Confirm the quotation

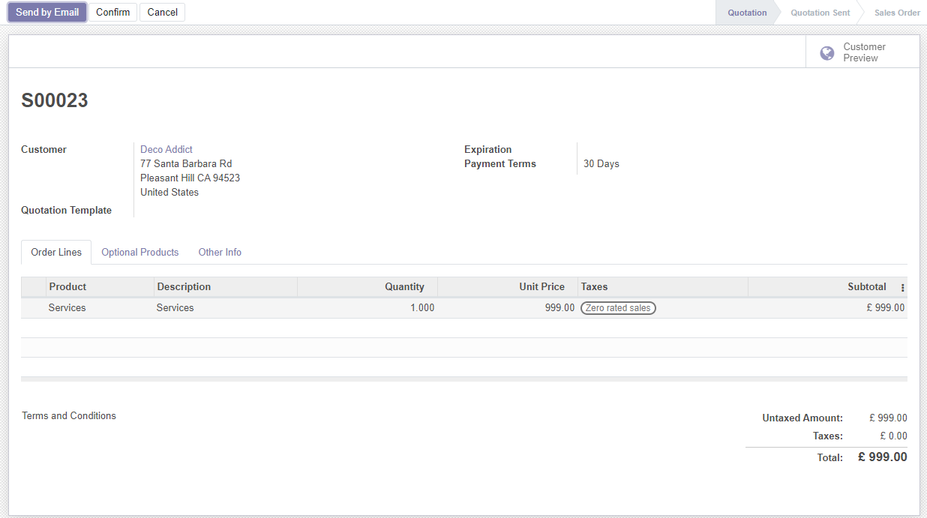coord(113,12)
